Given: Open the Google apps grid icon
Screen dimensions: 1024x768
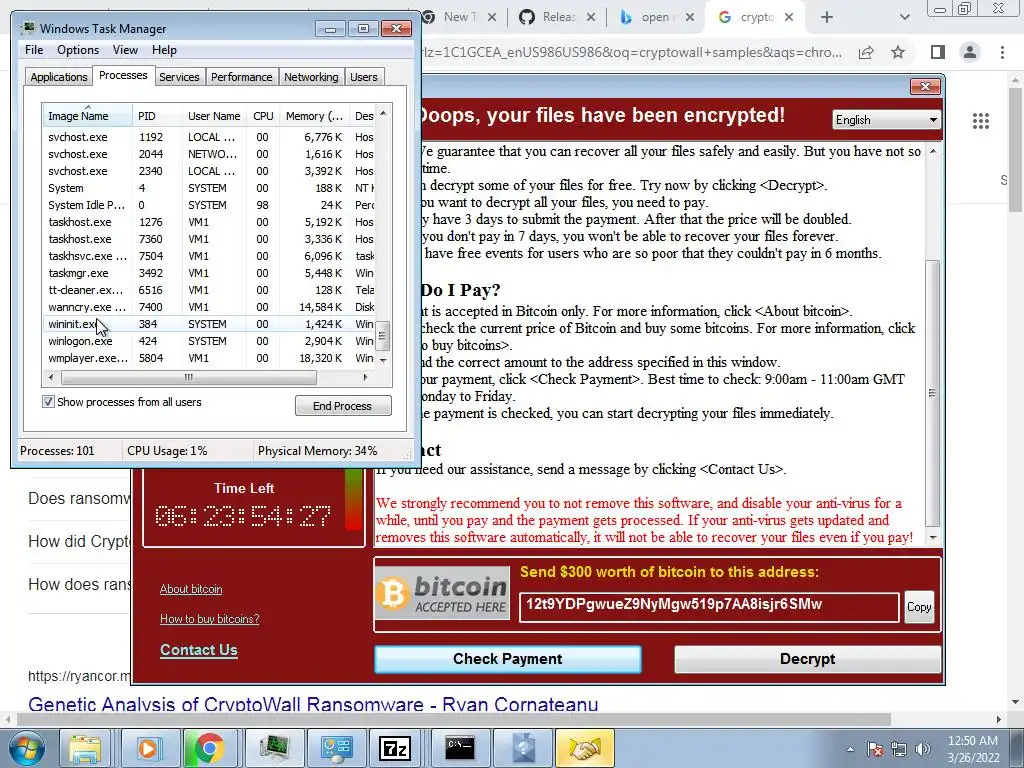Looking at the screenshot, I should pyautogui.click(x=981, y=121).
